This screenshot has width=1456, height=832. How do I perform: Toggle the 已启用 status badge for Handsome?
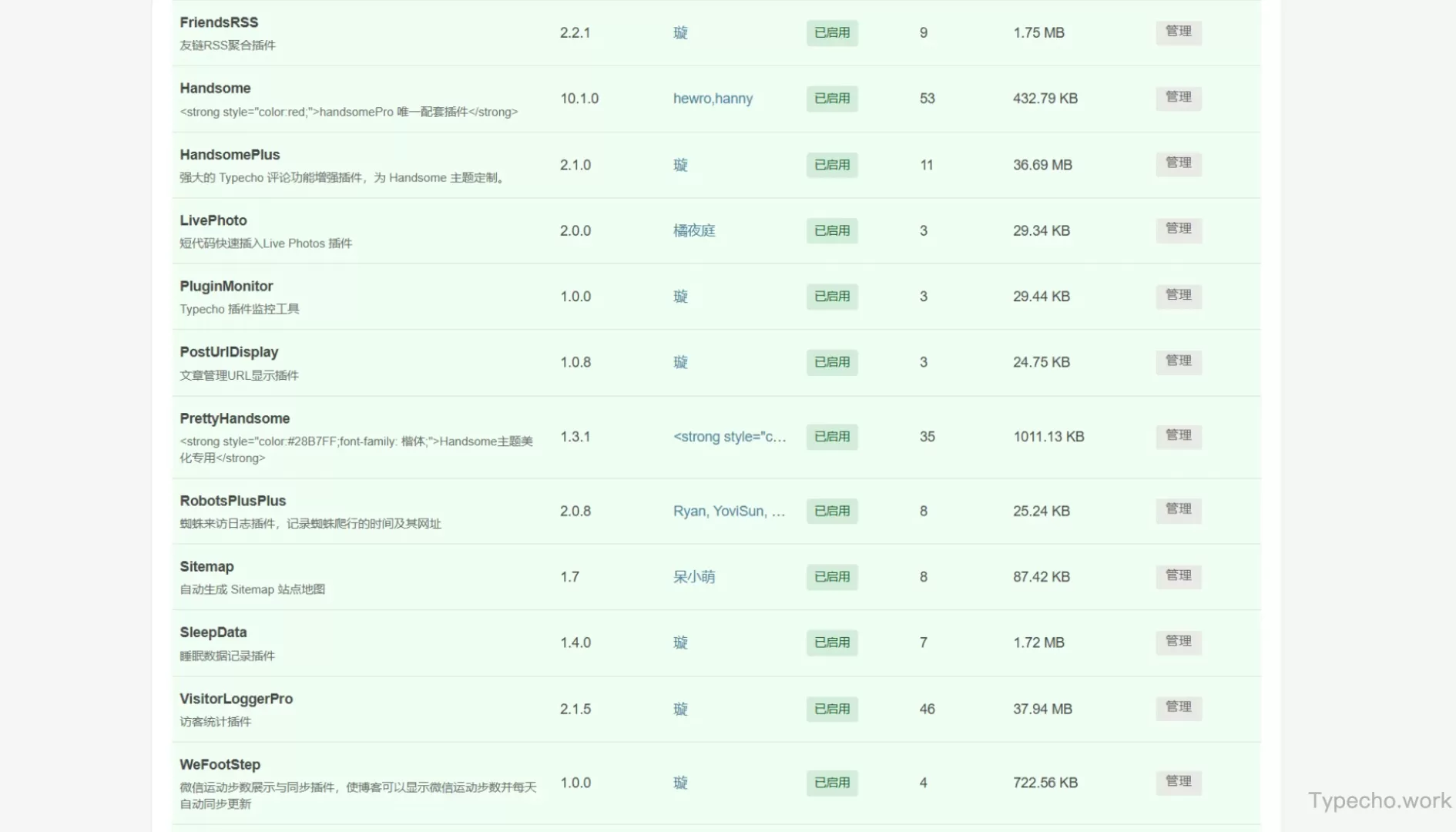[x=832, y=99]
